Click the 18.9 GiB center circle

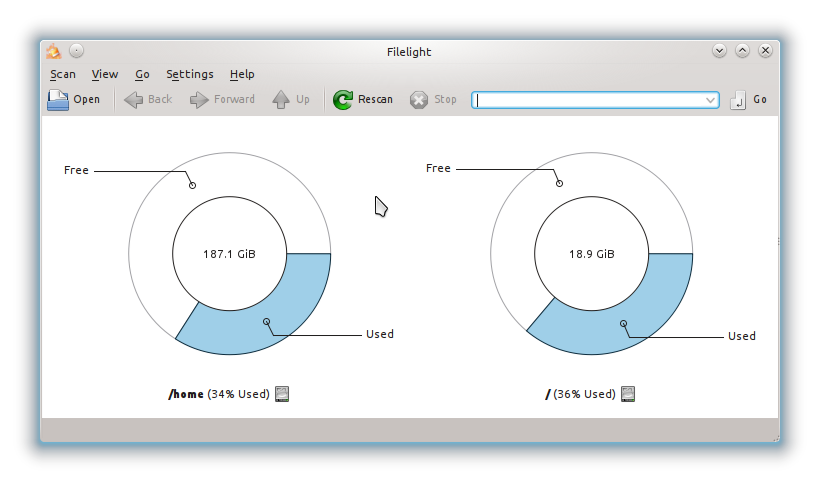(x=591, y=254)
